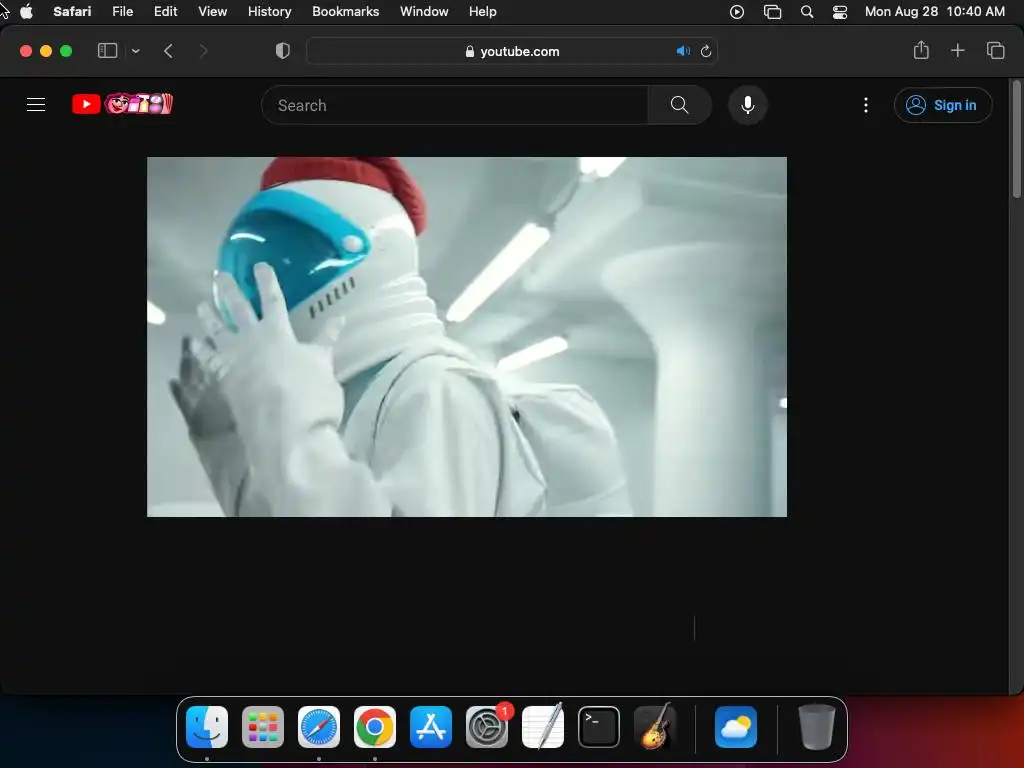The image size is (1024, 768).
Task: Open the Trash in the Dock
Action: coord(817,727)
